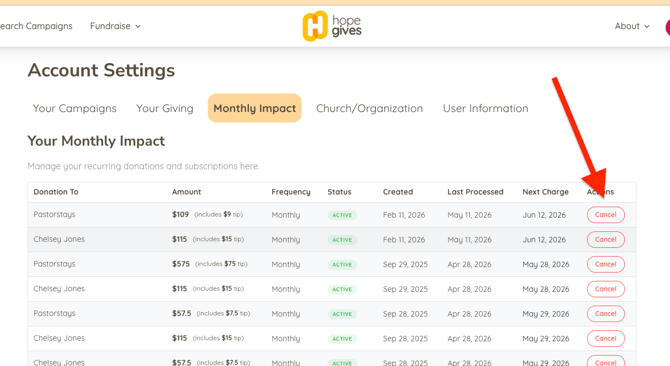
Task: Click the Jun 12, 2026 date in Pastorstays row
Action: point(544,215)
